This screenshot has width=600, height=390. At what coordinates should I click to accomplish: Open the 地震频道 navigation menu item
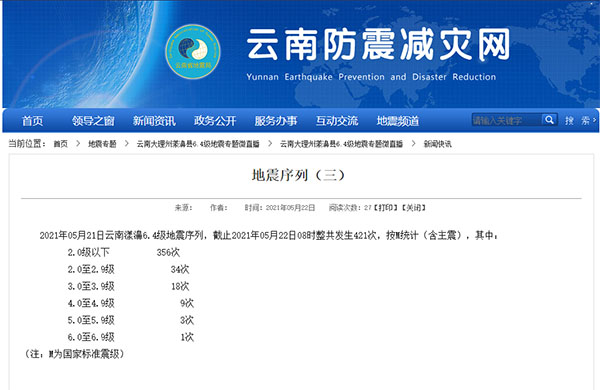pyautogui.click(x=398, y=121)
